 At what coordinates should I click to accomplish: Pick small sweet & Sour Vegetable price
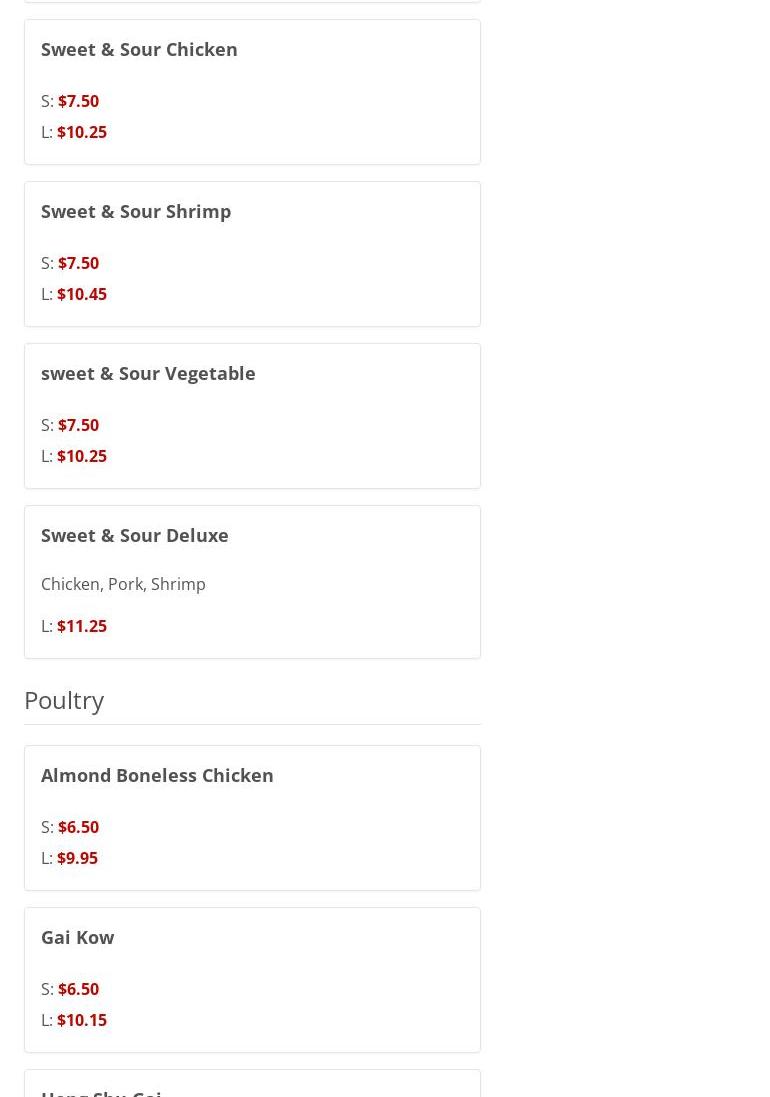(78, 425)
